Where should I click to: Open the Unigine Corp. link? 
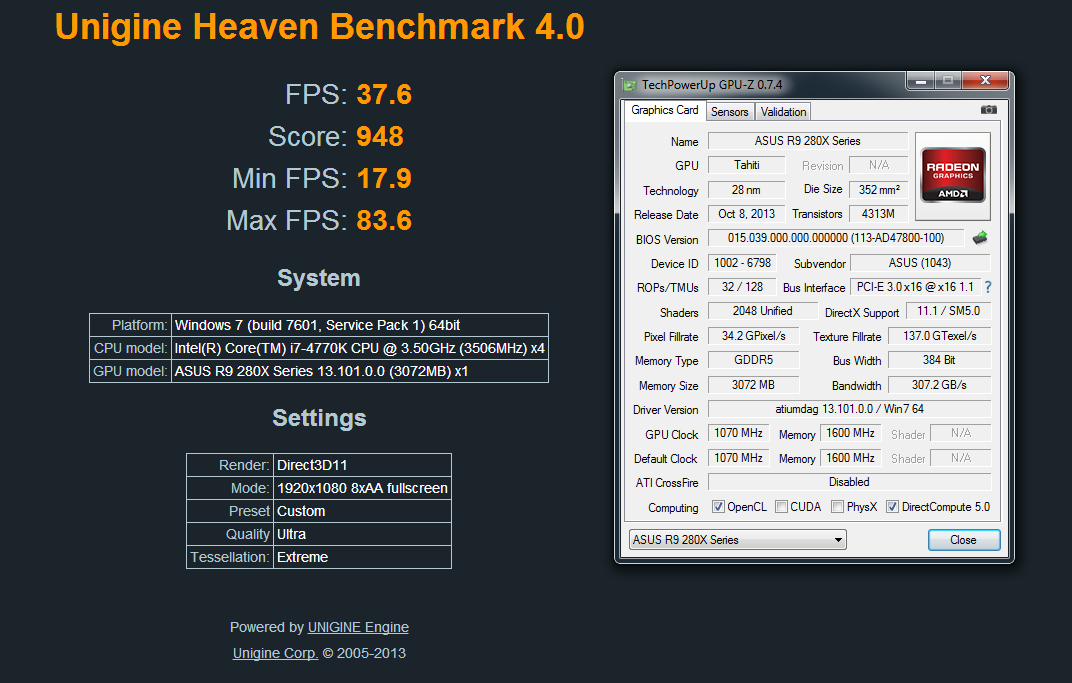(x=275, y=653)
